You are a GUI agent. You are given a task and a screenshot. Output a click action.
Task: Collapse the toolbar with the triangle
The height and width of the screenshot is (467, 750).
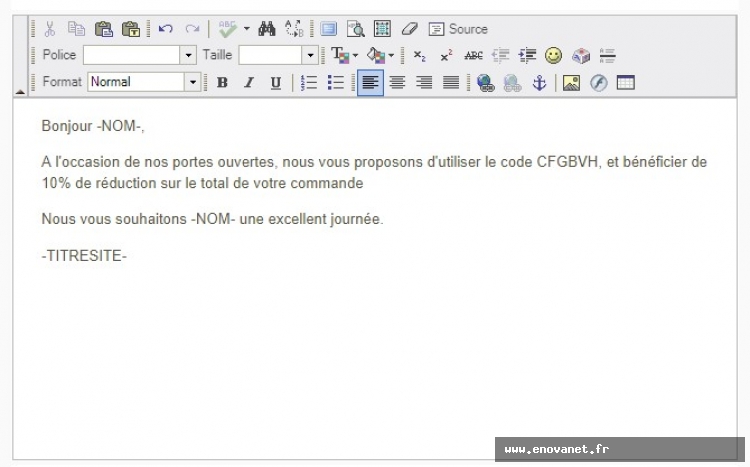[x=20, y=91]
